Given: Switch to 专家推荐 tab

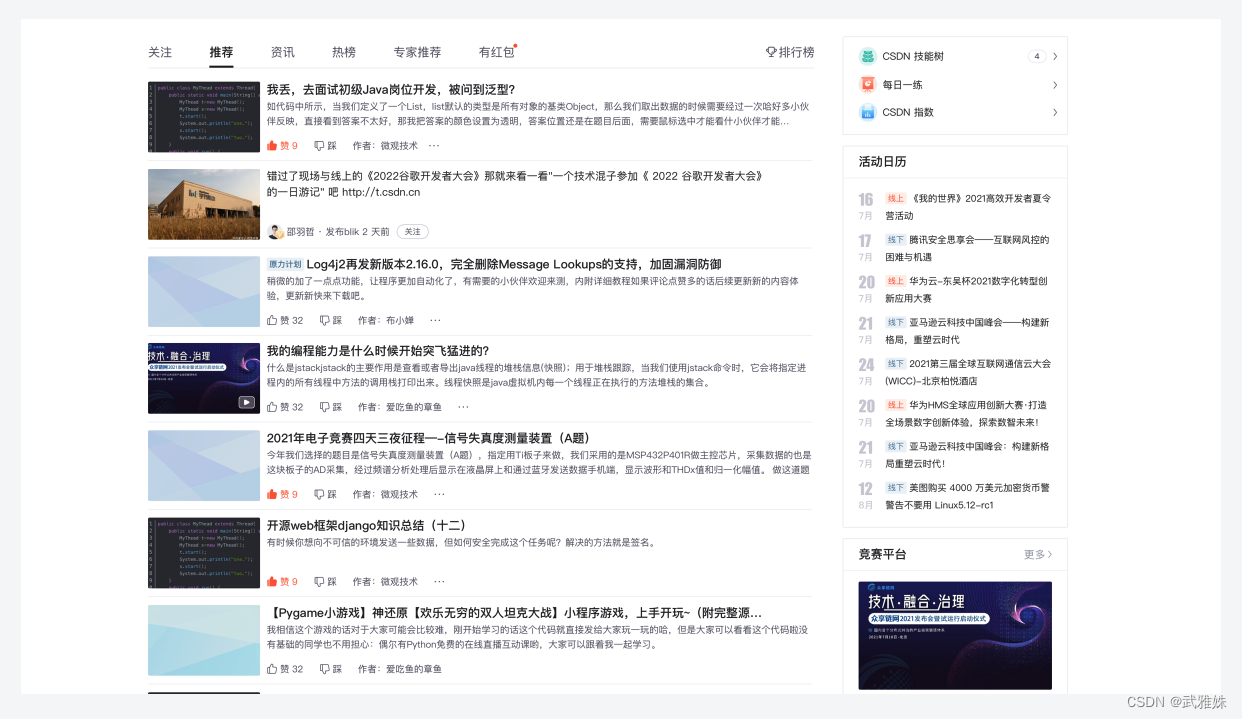Looking at the screenshot, I should (417, 52).
